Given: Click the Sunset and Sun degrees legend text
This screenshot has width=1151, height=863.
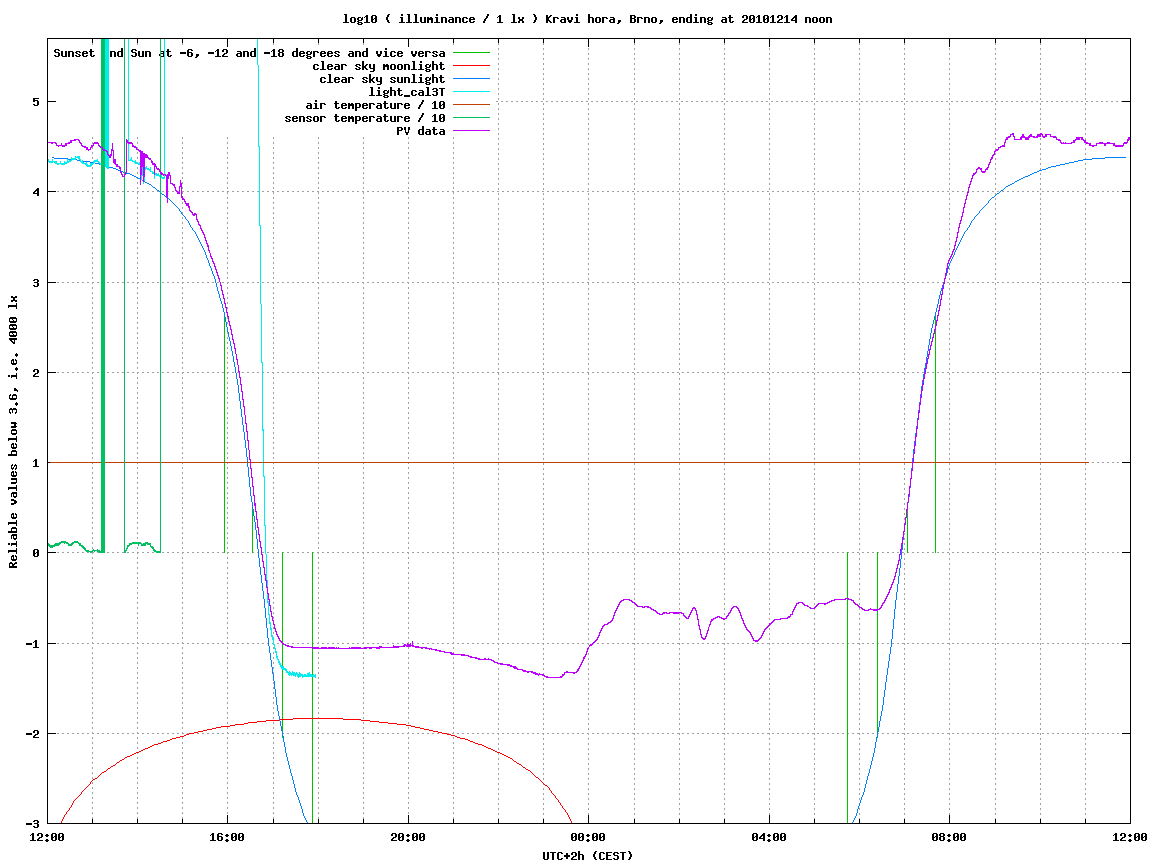Looking at the screenshot, I should pyautogui.click(x=249, y=53).
